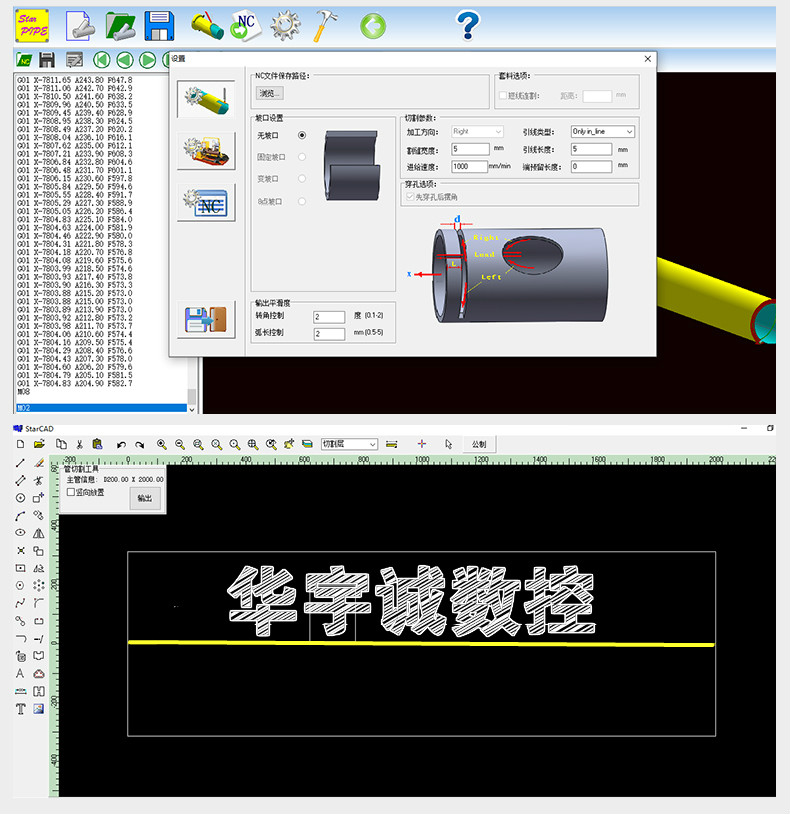Open the 加工方向 Right dropdown
The image size is (790, 814).
pos(477,132)
